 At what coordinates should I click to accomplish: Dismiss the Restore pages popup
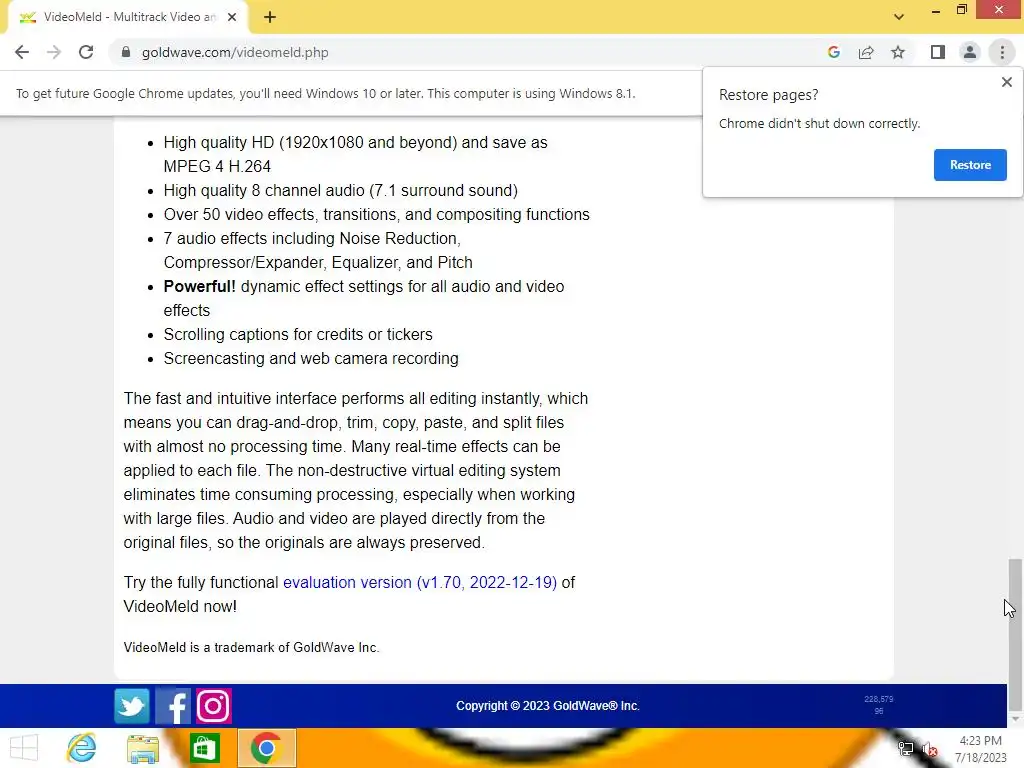click(1006, 82)
